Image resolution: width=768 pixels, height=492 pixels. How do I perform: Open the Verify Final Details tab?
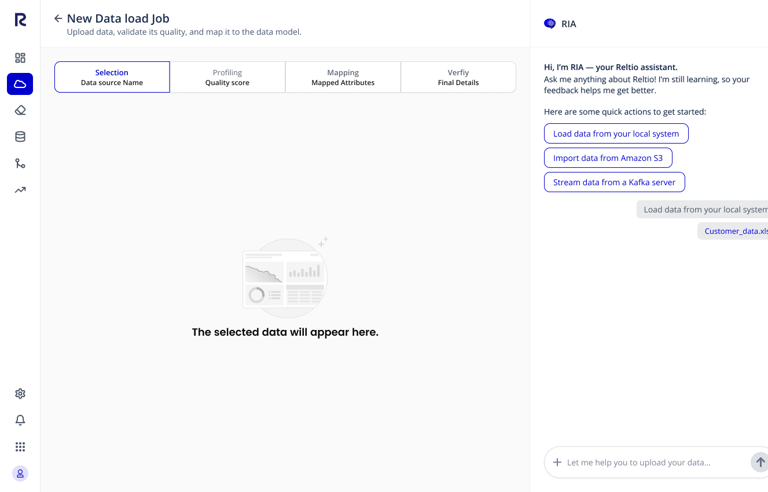tap(458, 77)
